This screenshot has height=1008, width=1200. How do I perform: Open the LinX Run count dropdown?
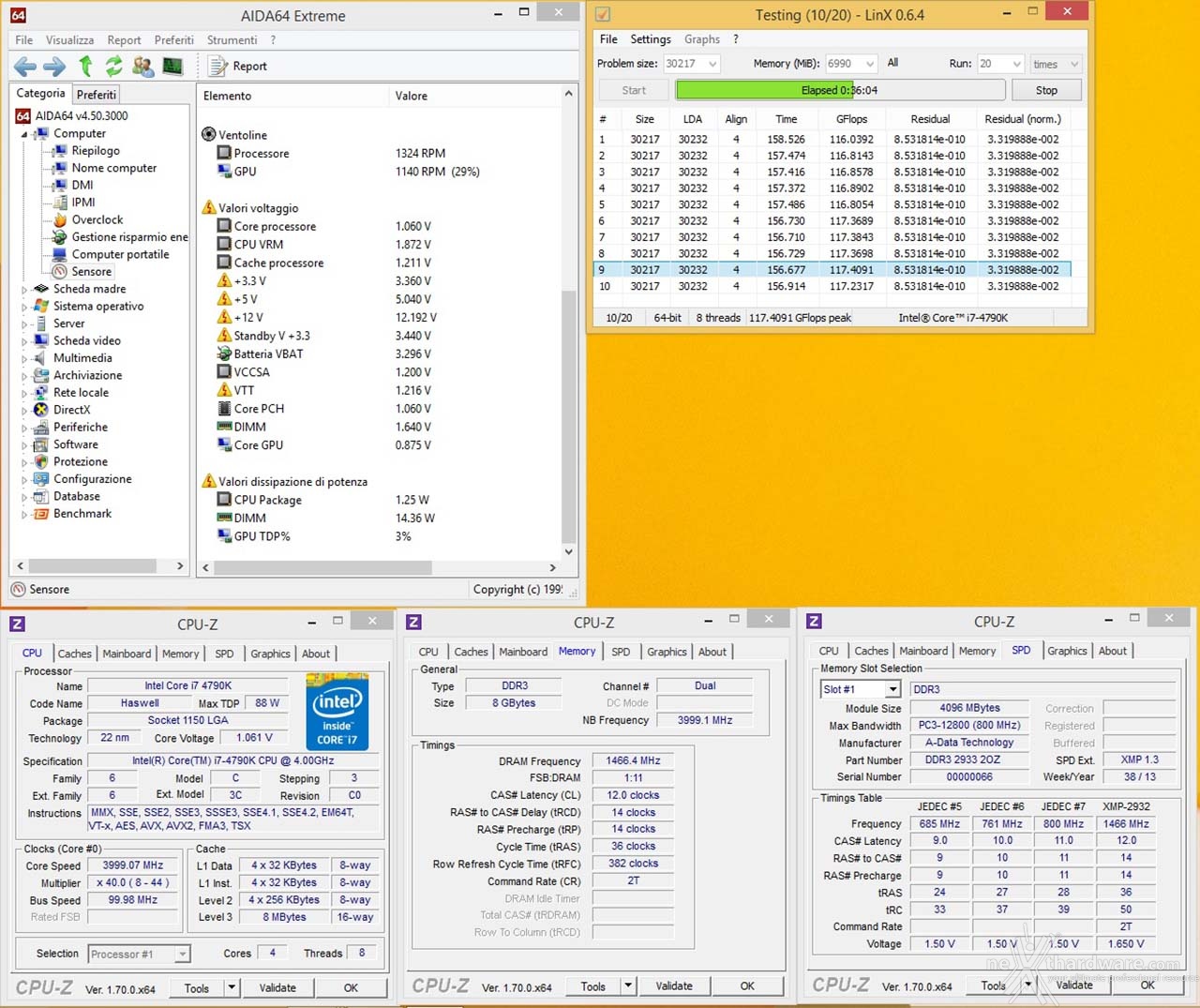(1017, 64)
